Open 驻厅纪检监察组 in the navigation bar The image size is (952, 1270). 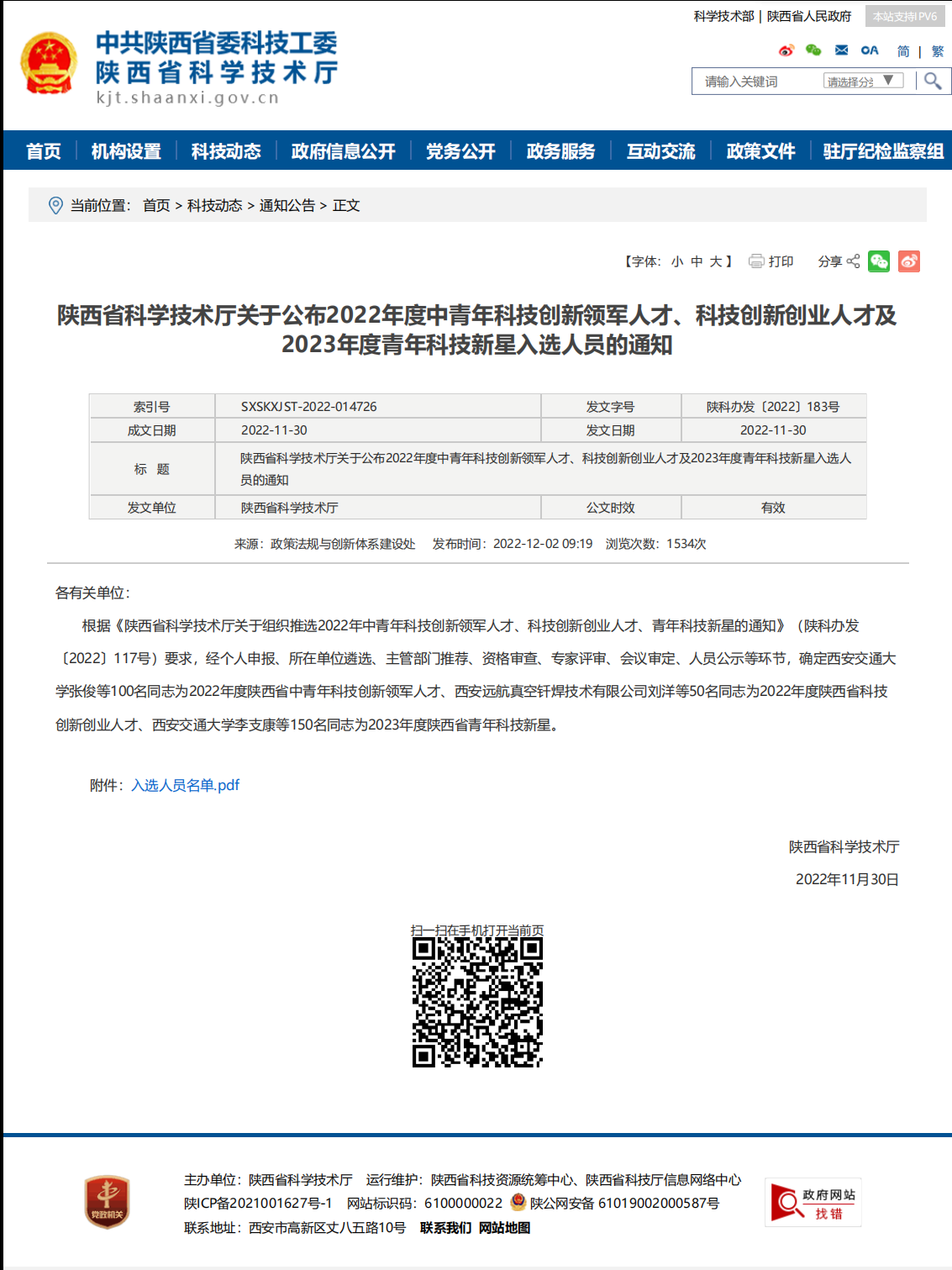(883, 151)
